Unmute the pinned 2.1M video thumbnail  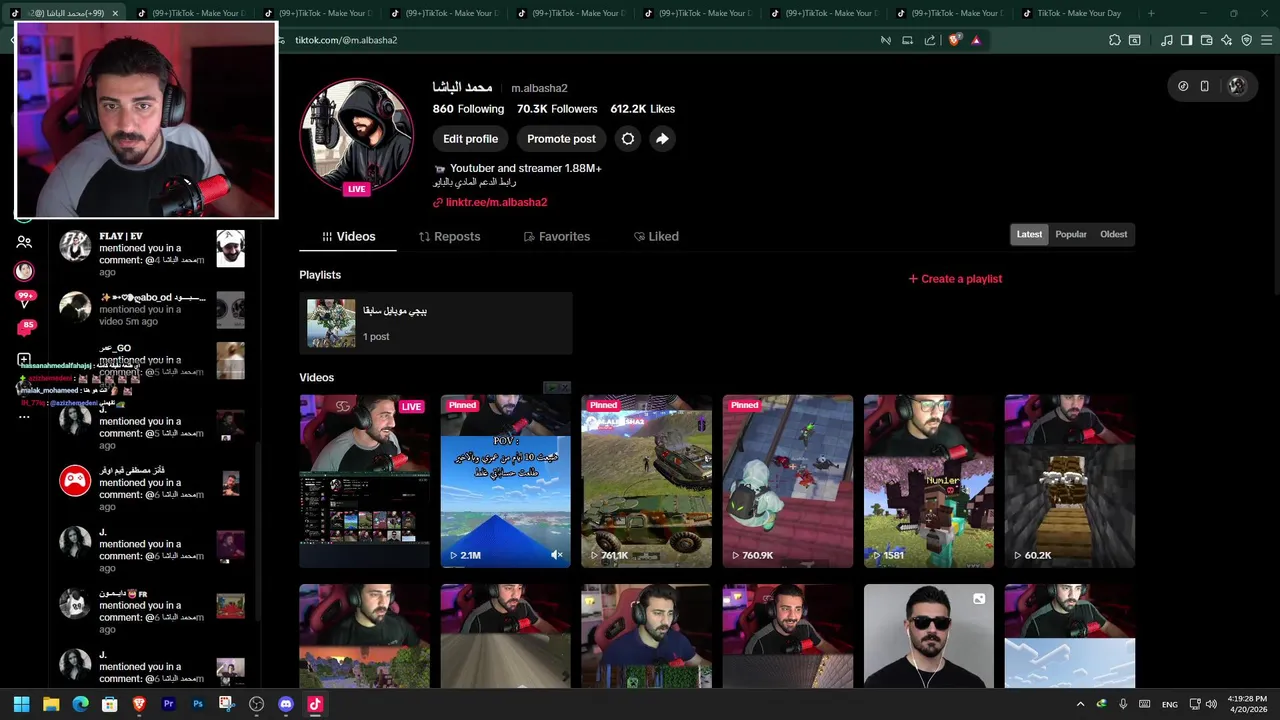click(557, 555)
